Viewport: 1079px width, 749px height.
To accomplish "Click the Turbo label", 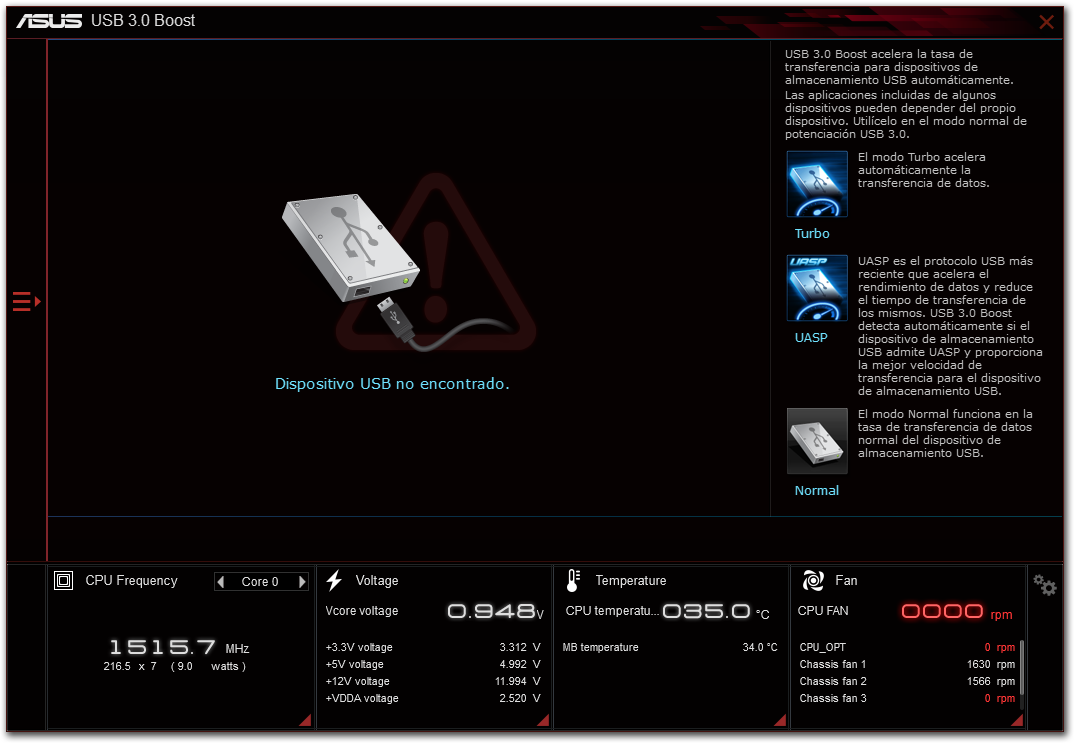I will pos(812,233).
